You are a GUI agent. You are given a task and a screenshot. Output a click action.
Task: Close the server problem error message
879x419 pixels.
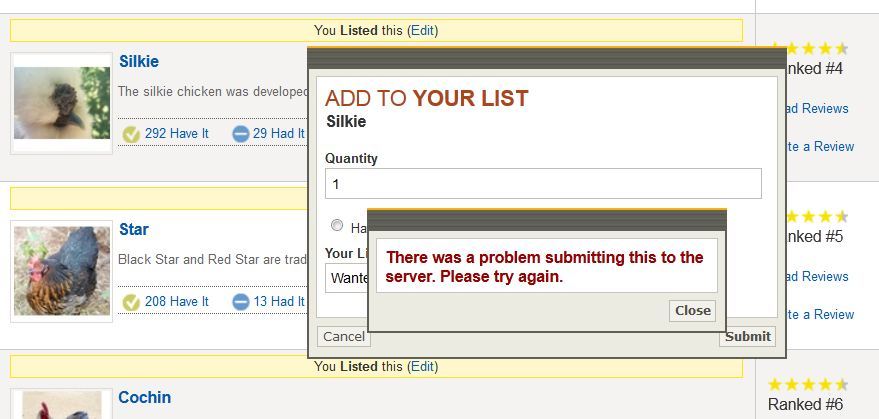coord(692,311)
